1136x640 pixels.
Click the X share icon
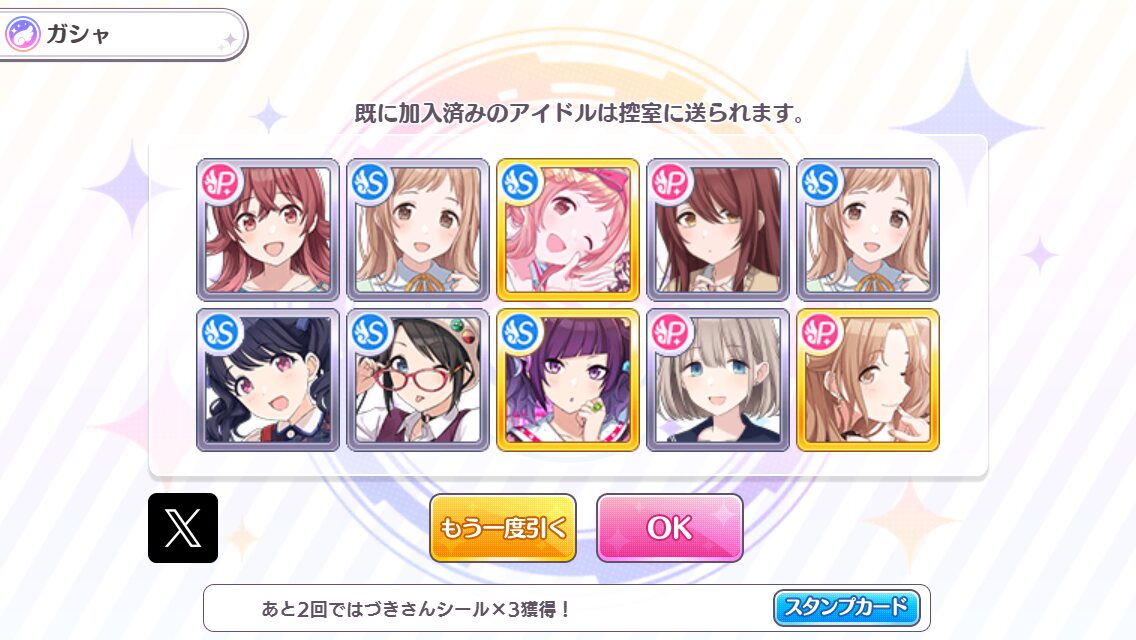[183, 528]
